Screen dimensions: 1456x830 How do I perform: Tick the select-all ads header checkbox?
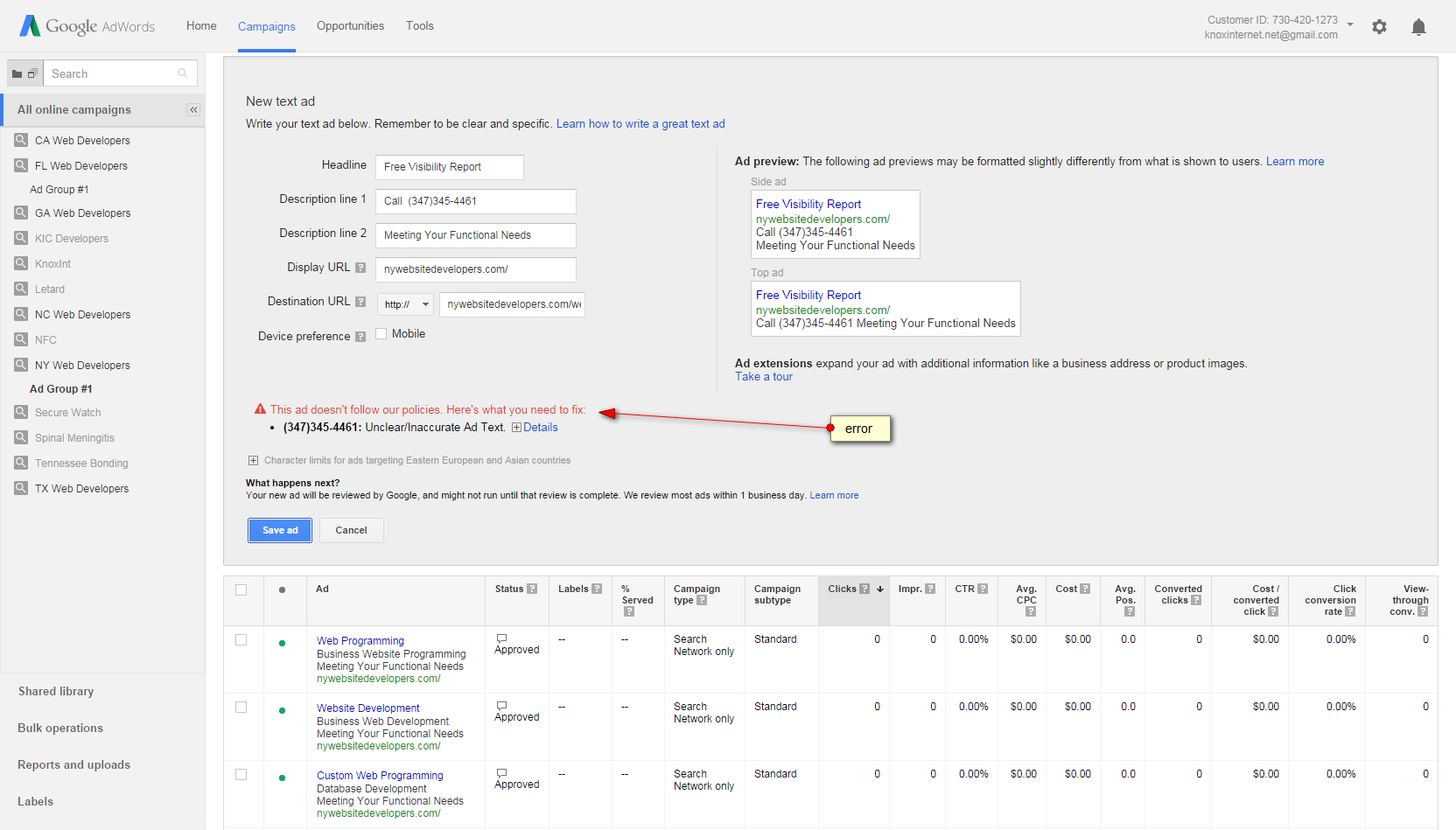(x=241, y=590)
